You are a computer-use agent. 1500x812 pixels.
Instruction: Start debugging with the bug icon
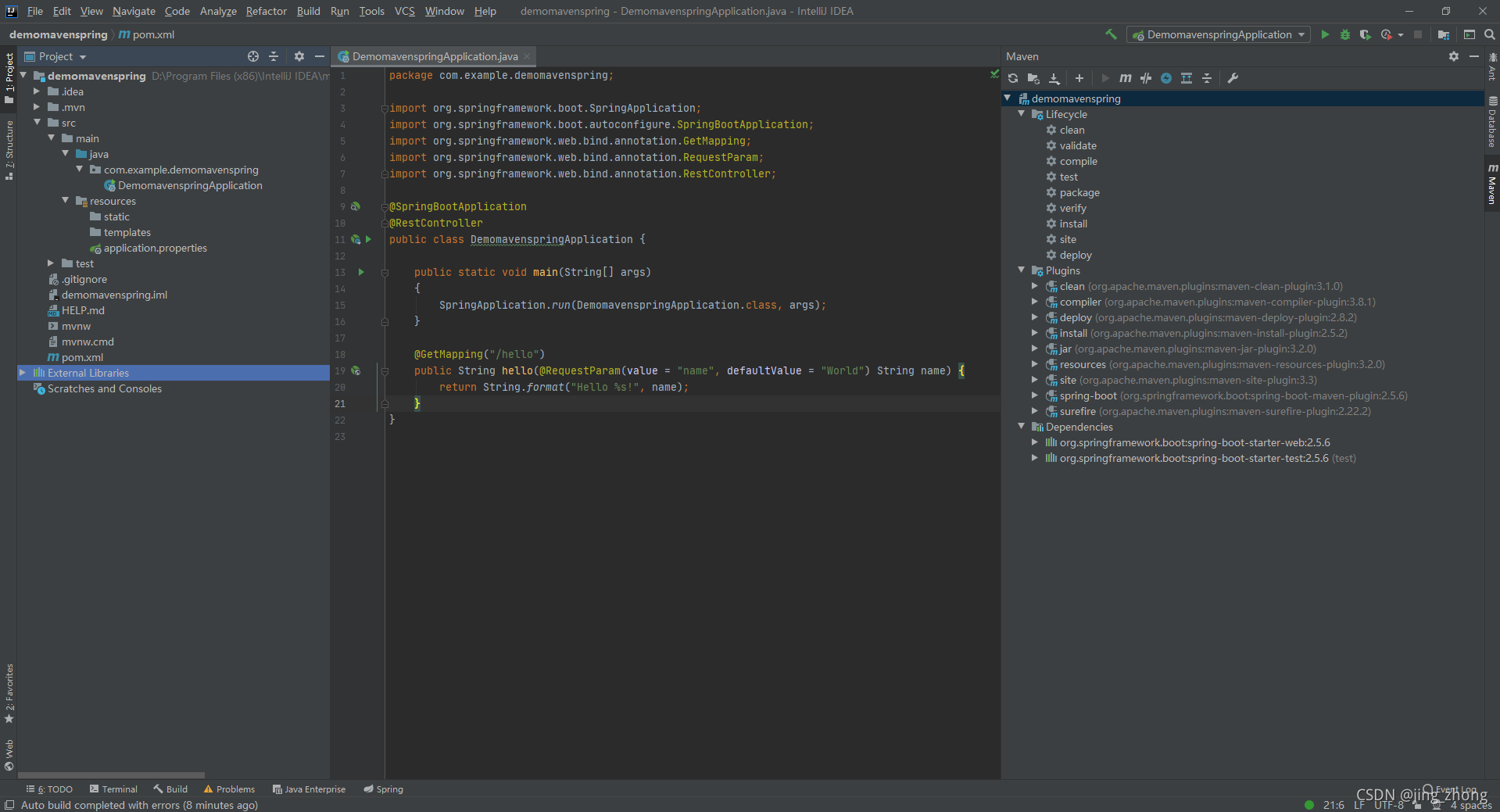tap(1345, 34)
